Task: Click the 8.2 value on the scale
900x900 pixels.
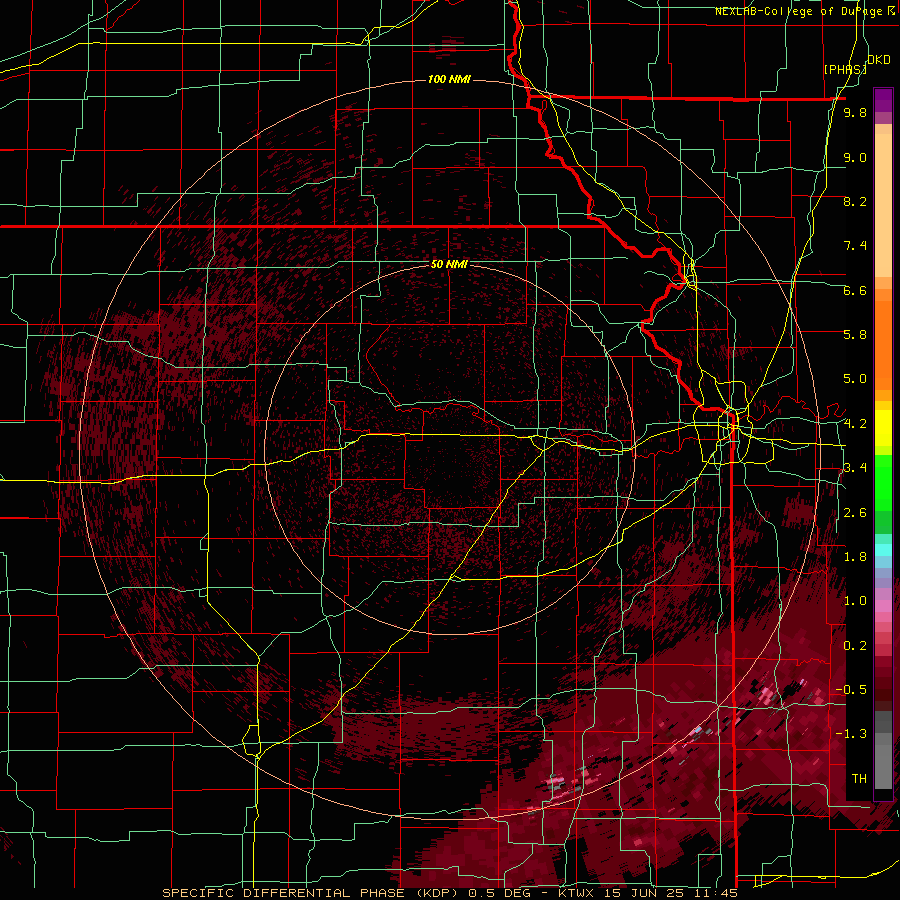Action: tap(855, 201)
